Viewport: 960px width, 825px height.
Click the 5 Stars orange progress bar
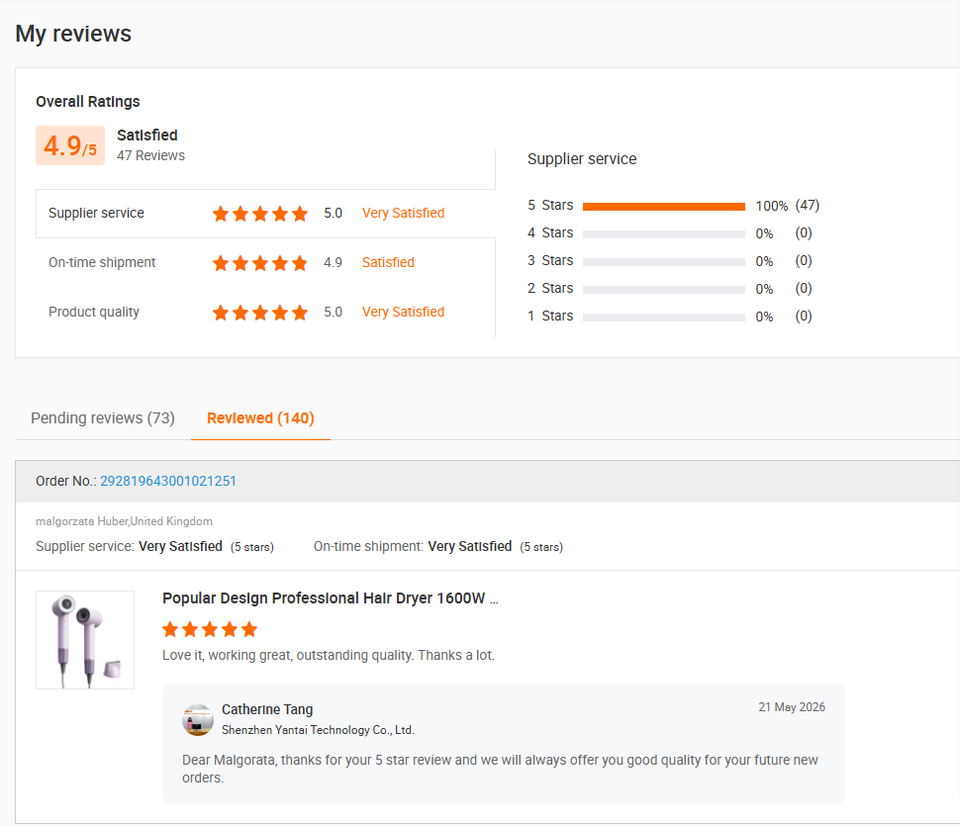coord(664,206)
